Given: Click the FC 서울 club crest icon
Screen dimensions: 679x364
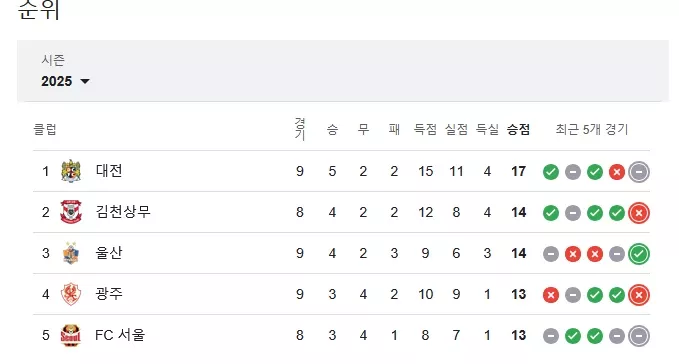Looking at the screenshot, I should coord(71,335).
